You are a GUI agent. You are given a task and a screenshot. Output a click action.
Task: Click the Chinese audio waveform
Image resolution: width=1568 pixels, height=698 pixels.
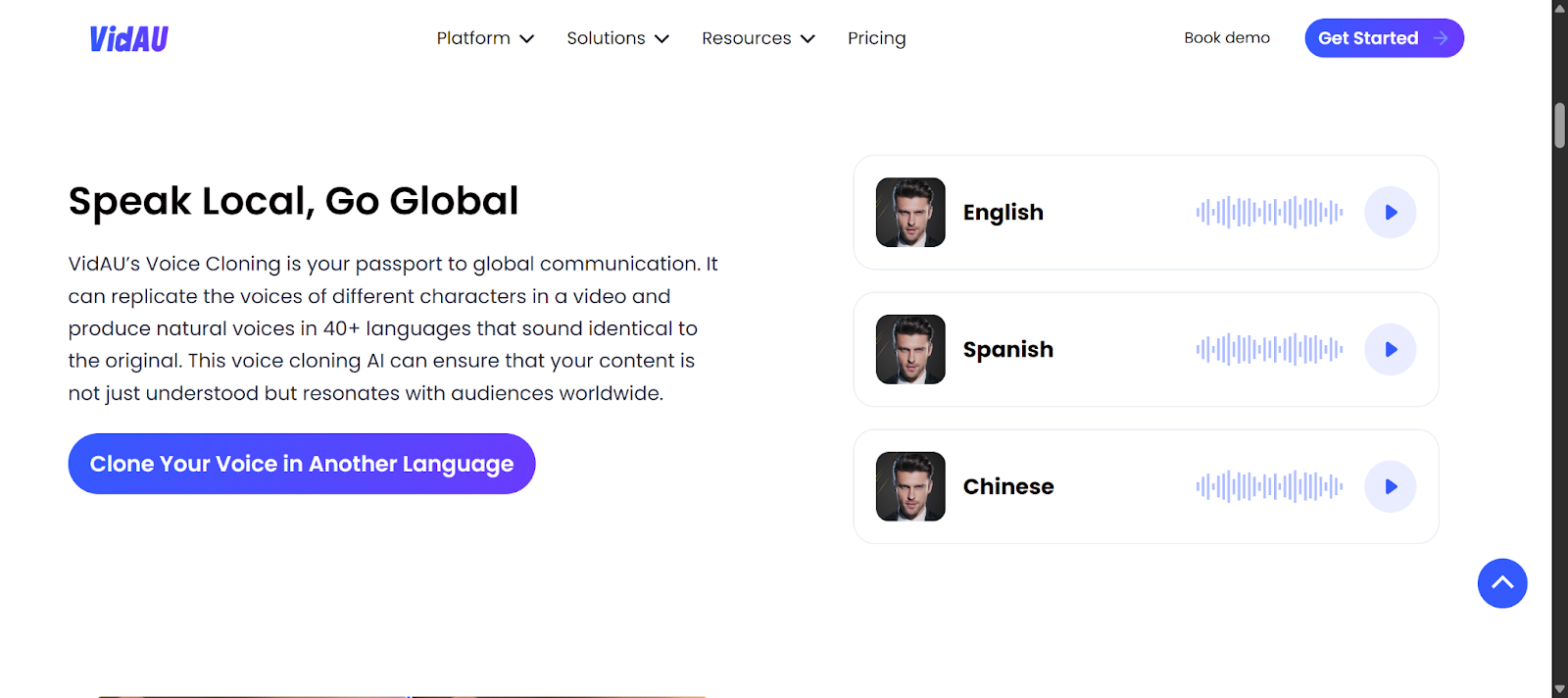(1269, 486)
